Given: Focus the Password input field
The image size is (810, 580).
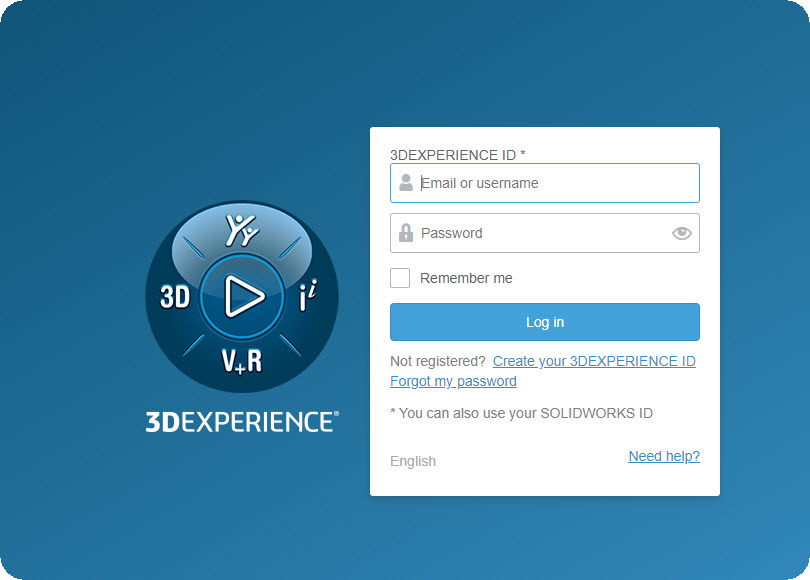Looking at the screenshot, I should (545, 233).
